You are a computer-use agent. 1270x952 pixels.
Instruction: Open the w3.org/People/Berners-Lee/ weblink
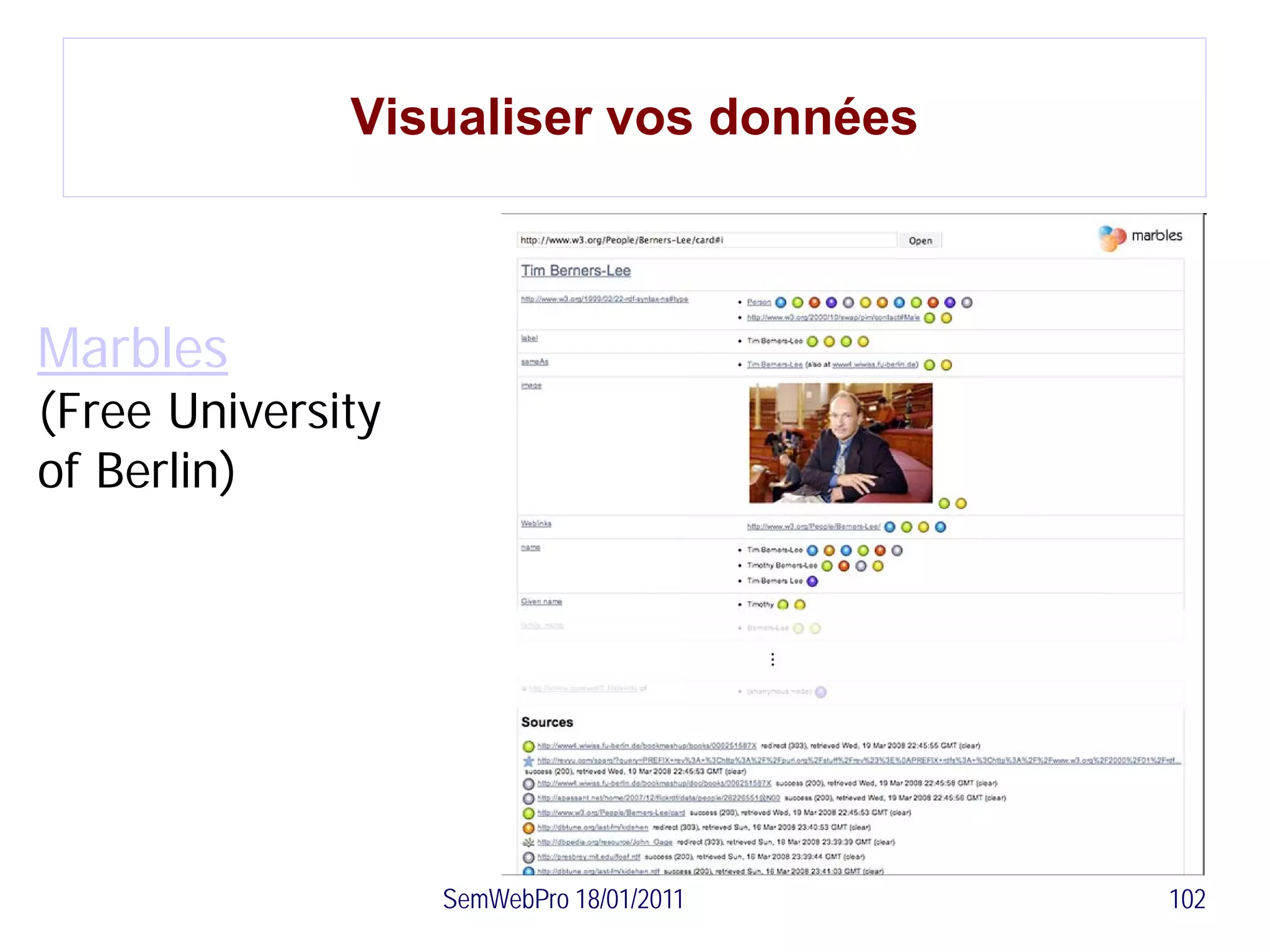[x=813, y=527]
